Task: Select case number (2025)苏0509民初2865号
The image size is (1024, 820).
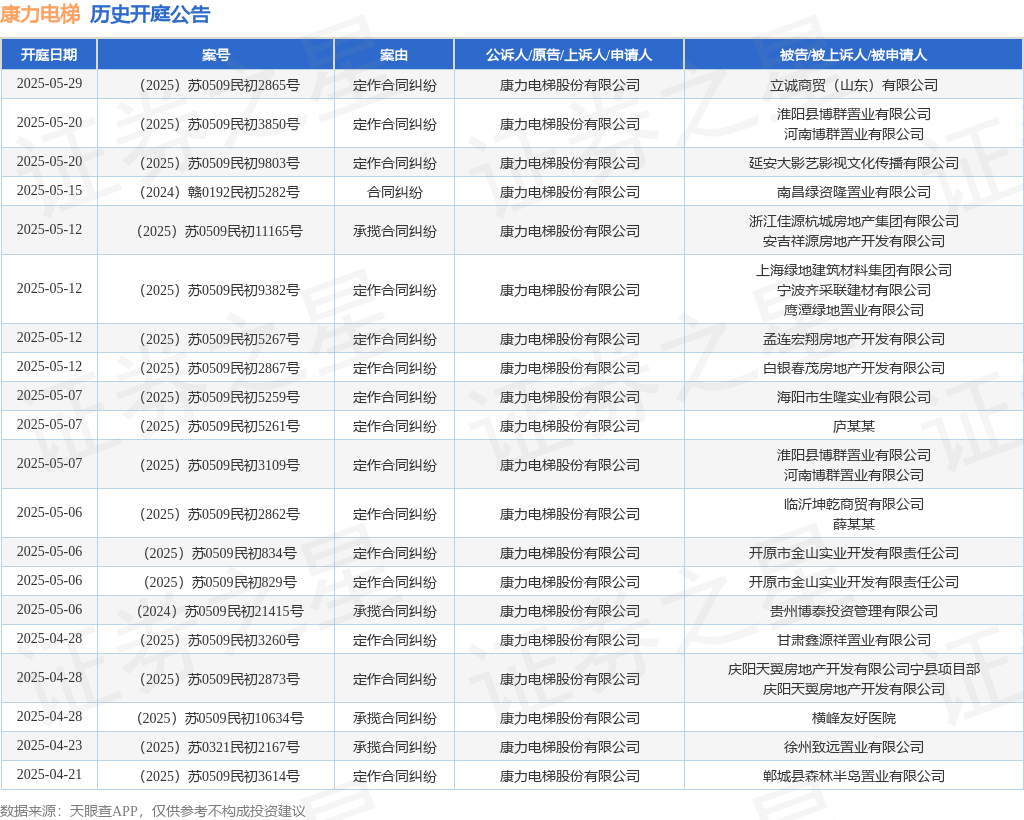Action: [x=219, y=85]
